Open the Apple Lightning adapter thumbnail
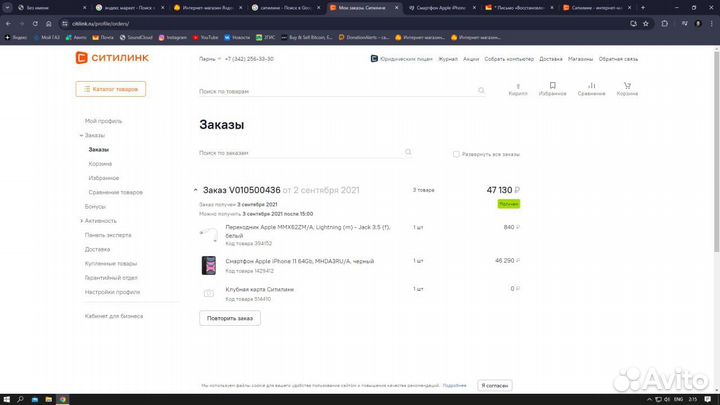Image resolution: width=720 pixels, height=405 pixels. click(x=208, y=235)
